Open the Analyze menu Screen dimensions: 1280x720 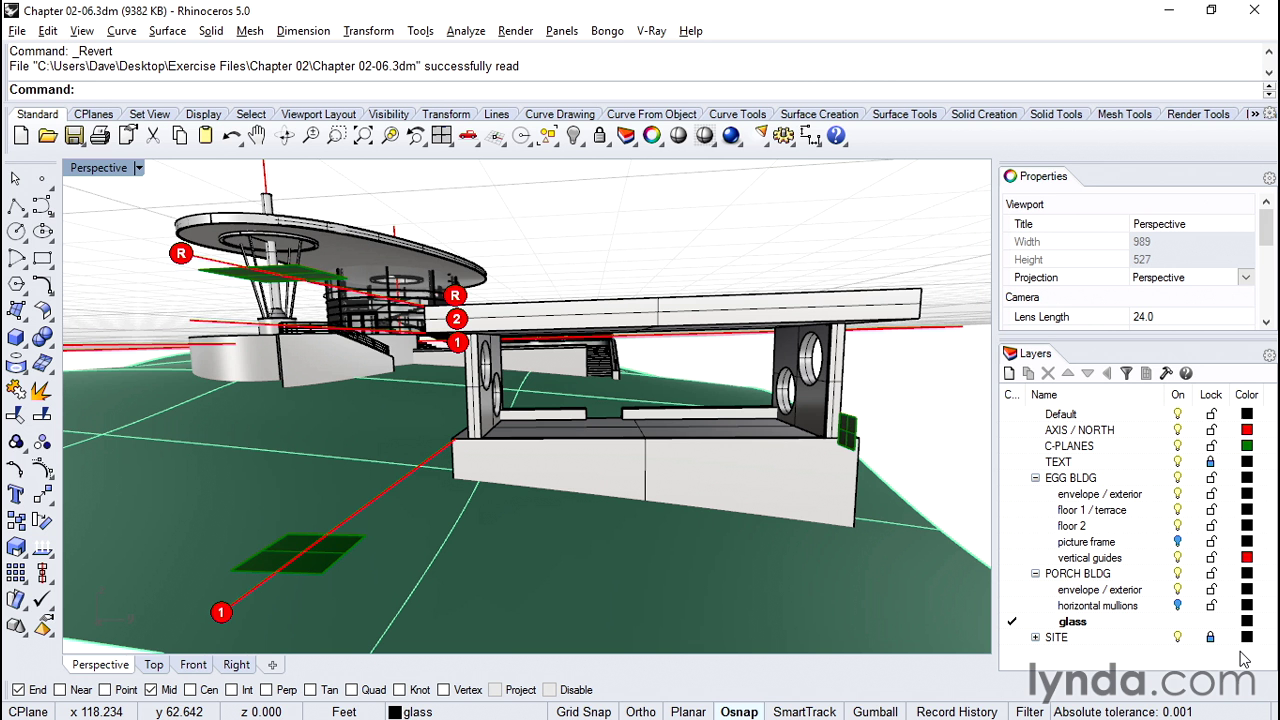466,31
